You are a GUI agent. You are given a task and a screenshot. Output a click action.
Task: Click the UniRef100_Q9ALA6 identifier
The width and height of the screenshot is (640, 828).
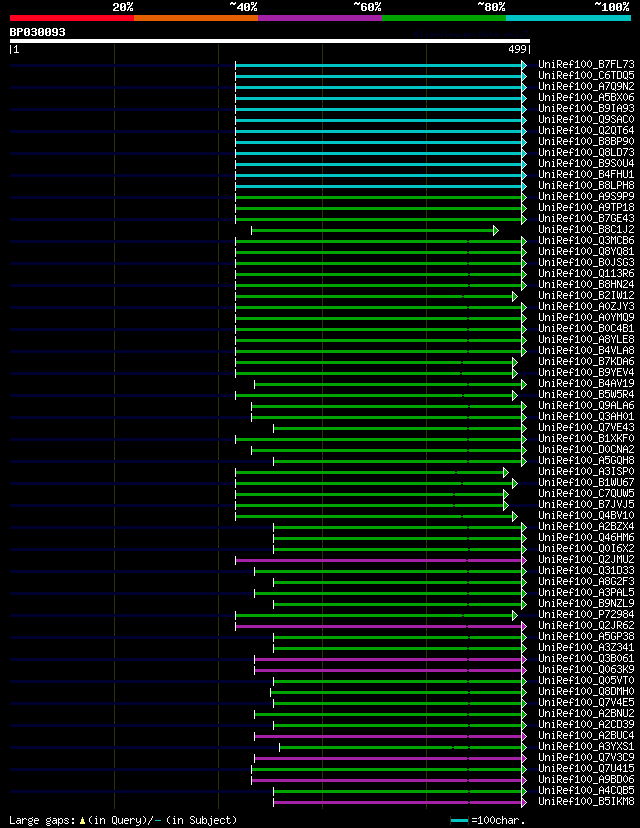[x=586, y=406]
